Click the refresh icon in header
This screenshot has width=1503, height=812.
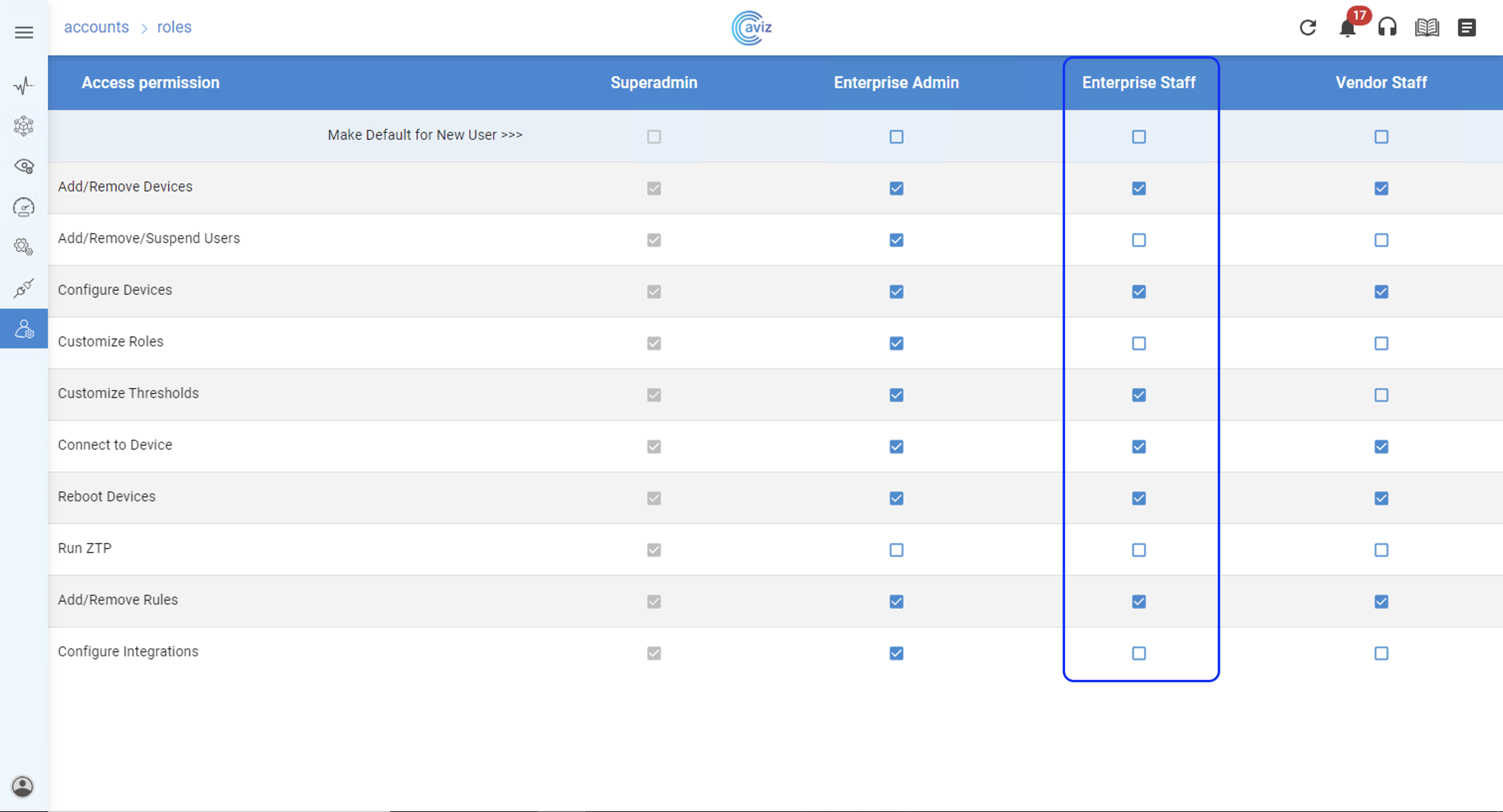(1308, 27)
